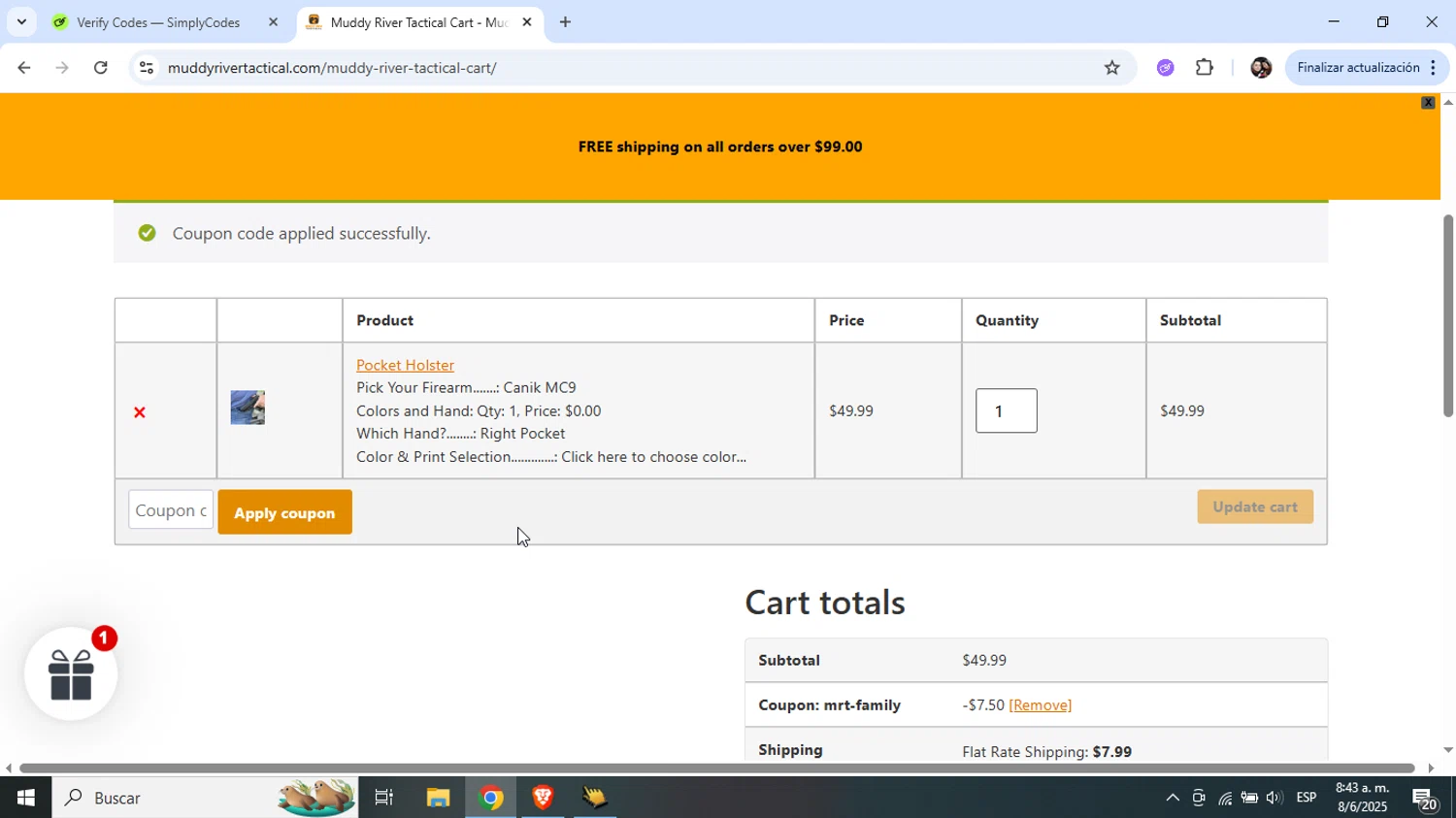Open a new browser tab
The width and height of the screenshot is (1456, 818).
point(565,22)
